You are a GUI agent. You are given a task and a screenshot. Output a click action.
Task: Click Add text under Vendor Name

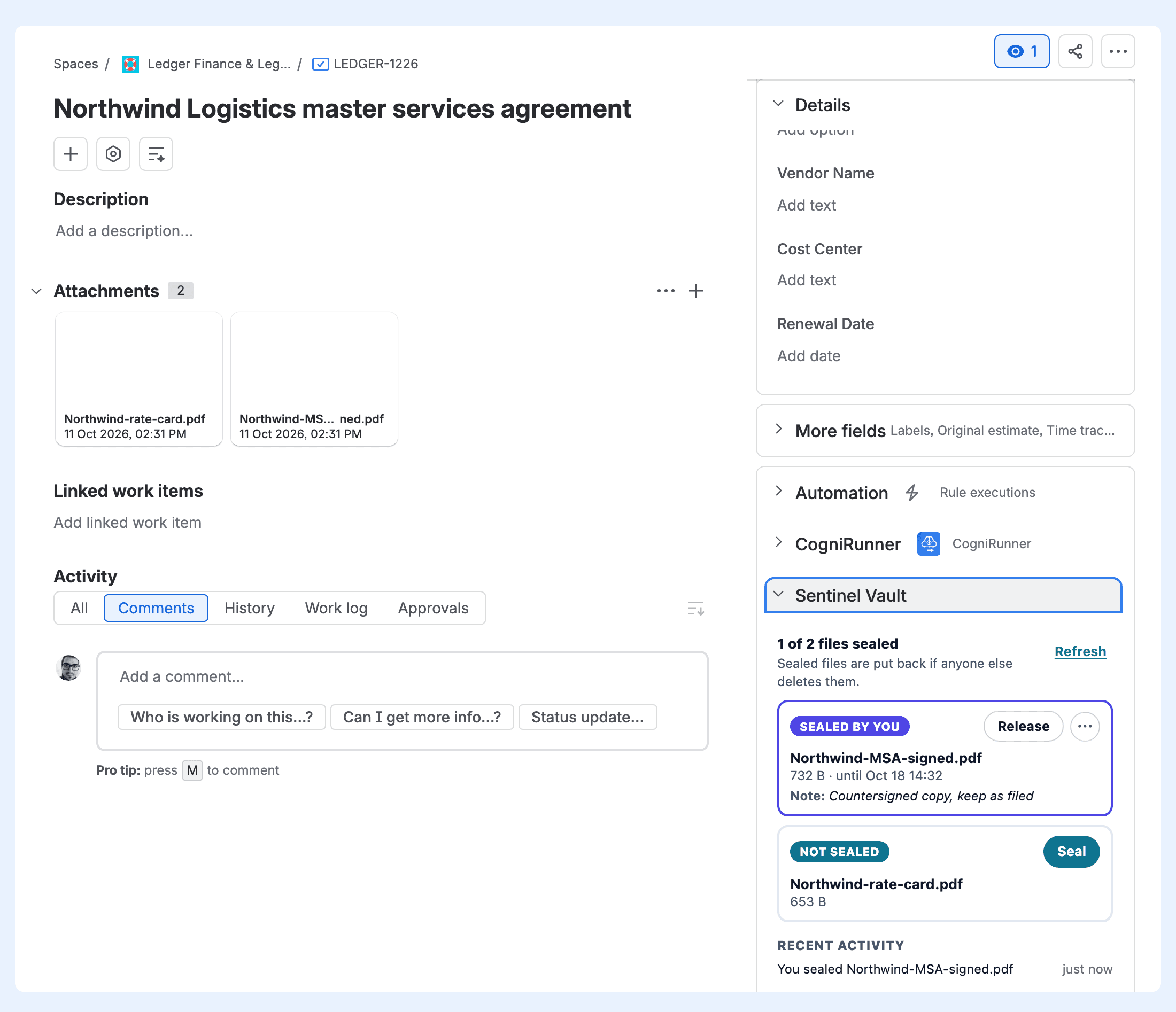[x=807, y=205]
